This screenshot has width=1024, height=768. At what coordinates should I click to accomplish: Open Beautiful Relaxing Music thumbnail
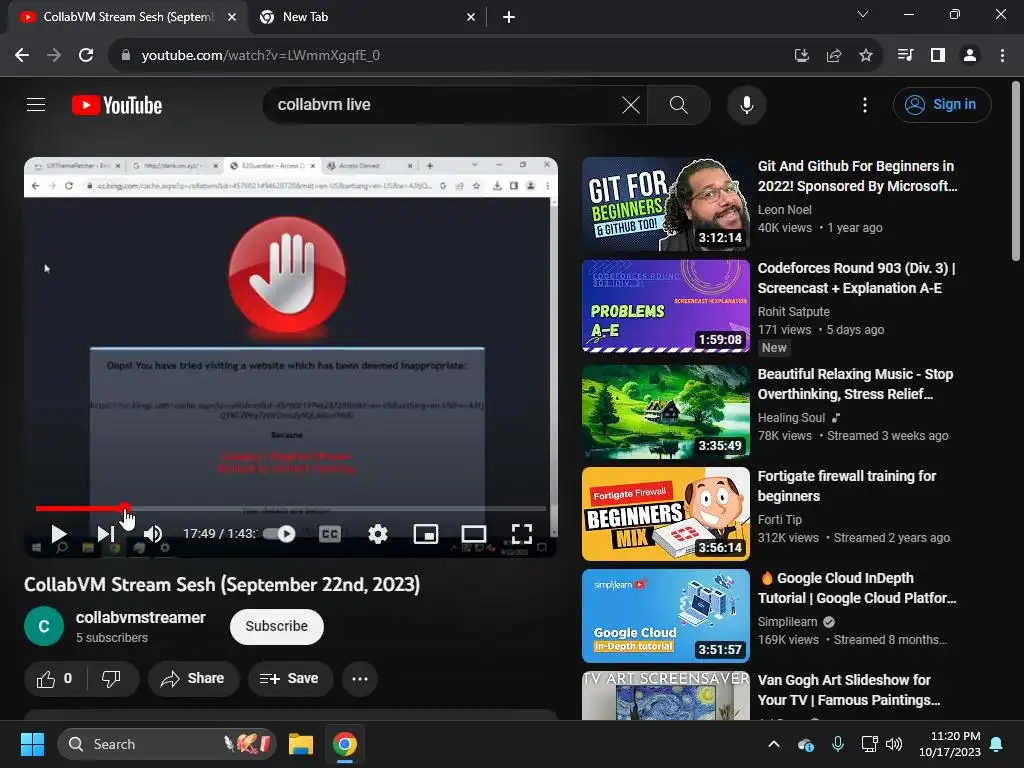[665, 411]
